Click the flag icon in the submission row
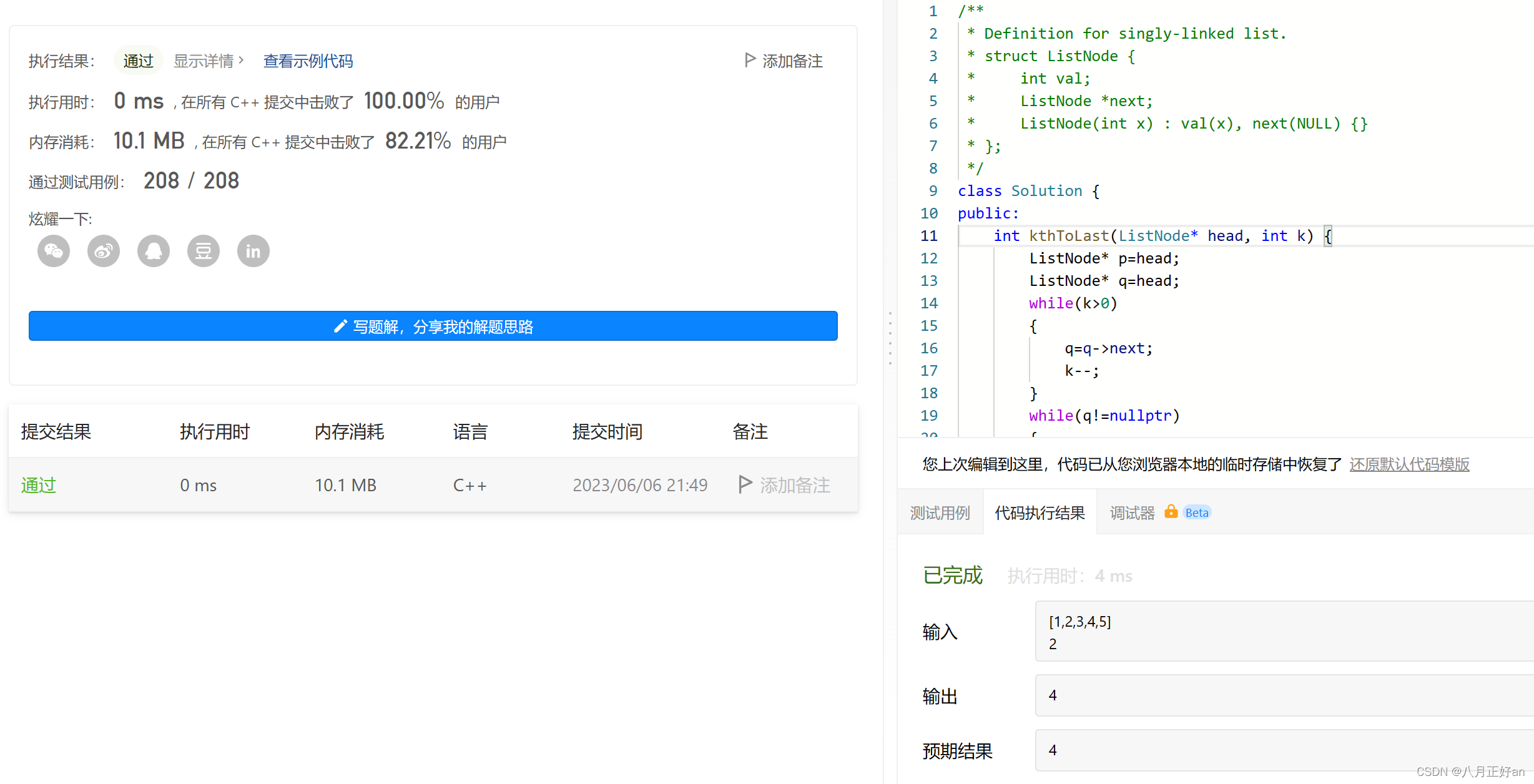 tap(744, 484)
